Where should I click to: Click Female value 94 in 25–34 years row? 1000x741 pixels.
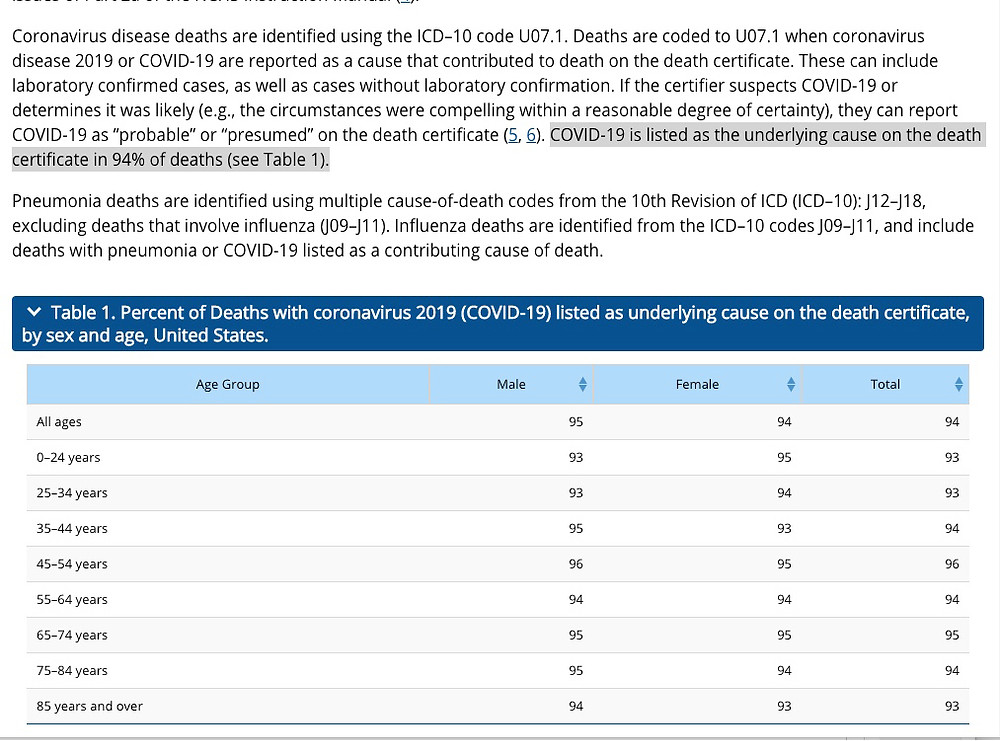pyautogui.click(x=784, y=493)
